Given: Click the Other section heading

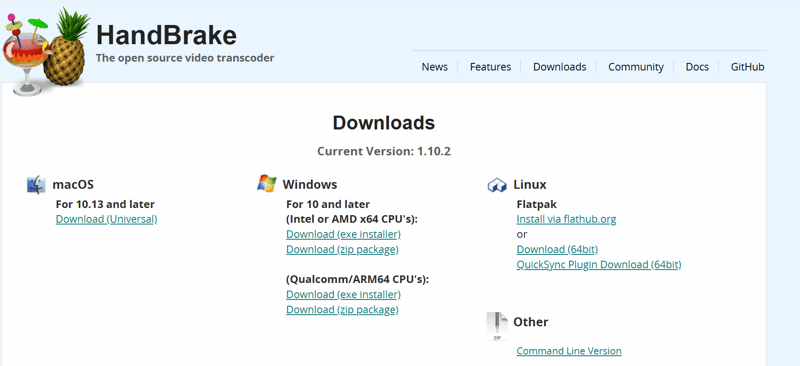Looking at the screenshot, I should (531, 322).
